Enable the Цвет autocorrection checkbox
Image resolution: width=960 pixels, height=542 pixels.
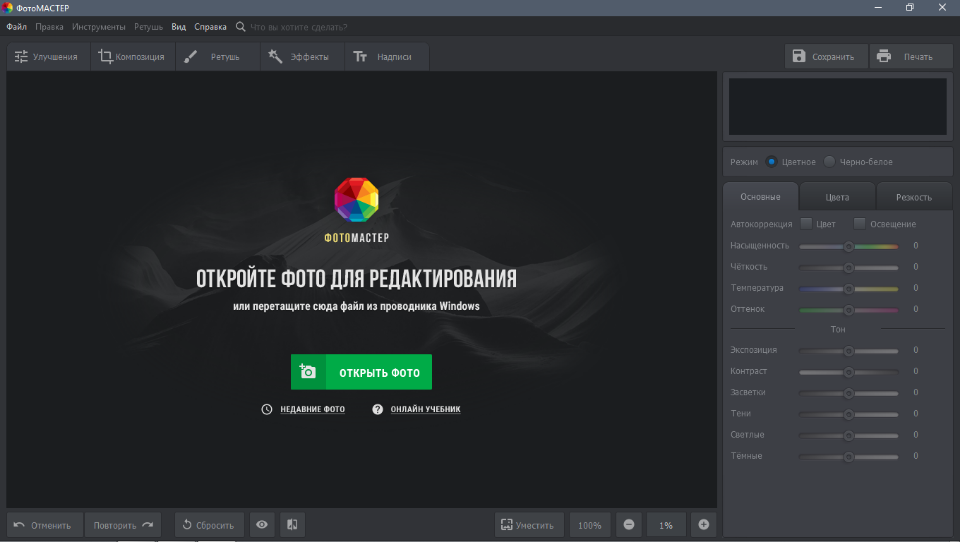click(x=806, y=224)
